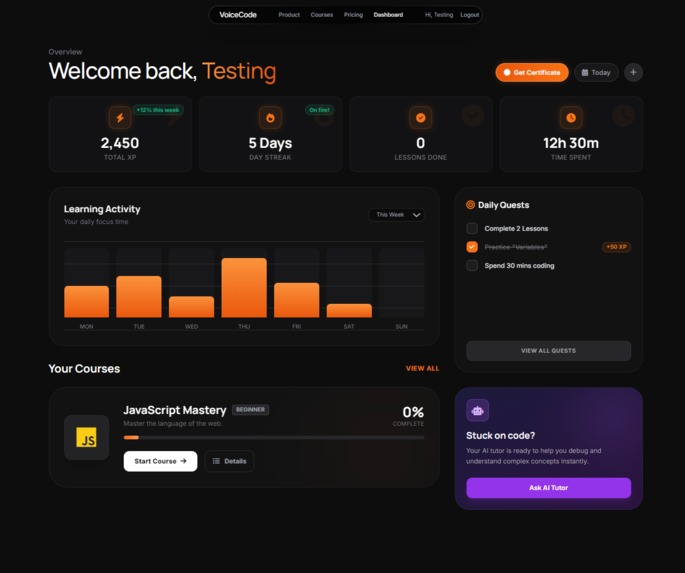Screen dimensions: 685x573
Task: Uncheck the Practice Variables quest
Action: pyautogui.click(x=472, y=247)
